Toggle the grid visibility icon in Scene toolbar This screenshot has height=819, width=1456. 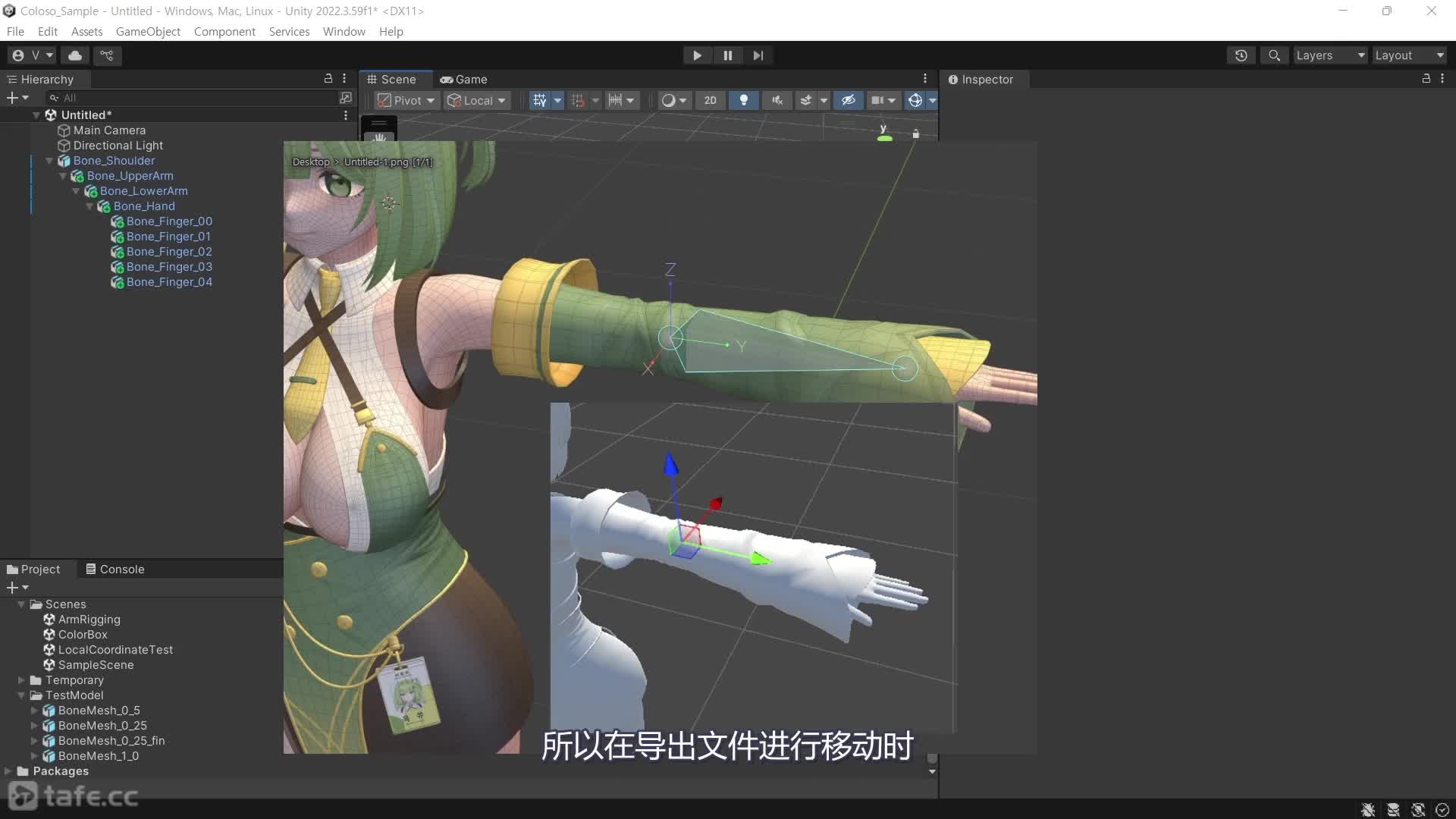pos(539,100)
